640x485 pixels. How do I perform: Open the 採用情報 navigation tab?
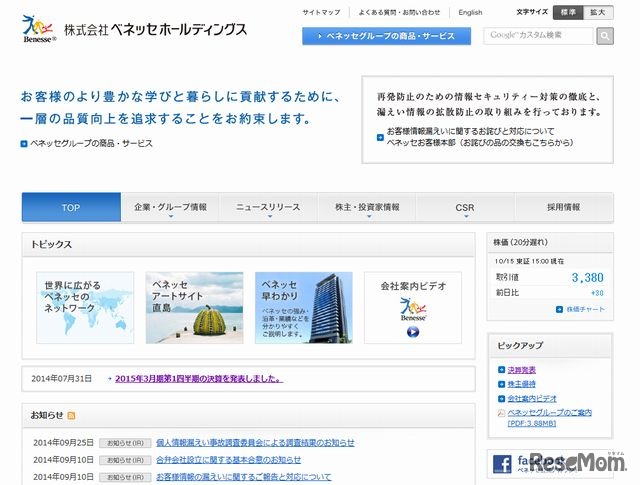click(564, 207)
